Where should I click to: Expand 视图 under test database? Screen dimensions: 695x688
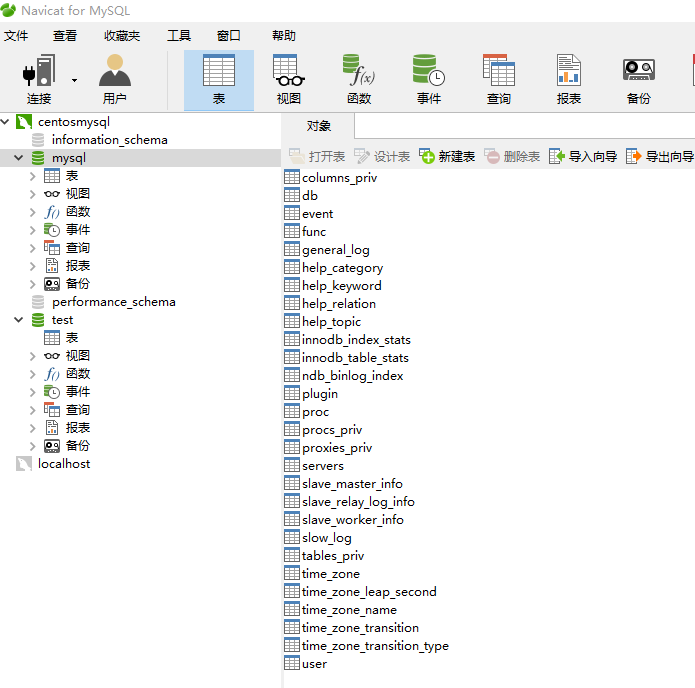[x=32, y=356]
